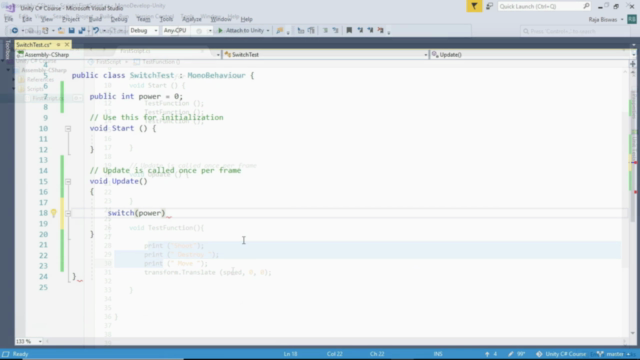Screen dimensions: 640x360
Task: Click 'Ln 18' in the status bar
Action: tap(291, 354)
